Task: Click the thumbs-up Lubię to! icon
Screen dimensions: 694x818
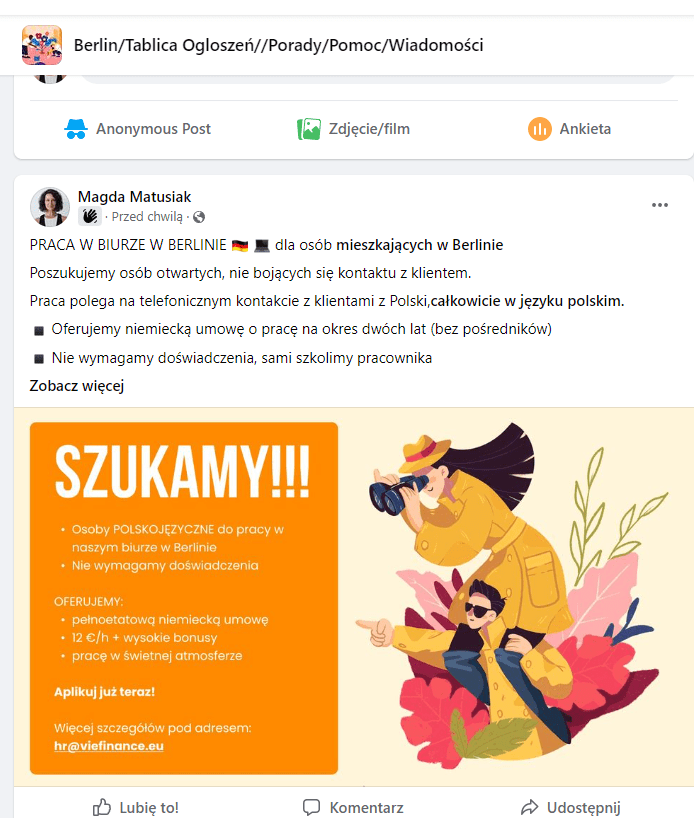Action: [x=102, y=807]
